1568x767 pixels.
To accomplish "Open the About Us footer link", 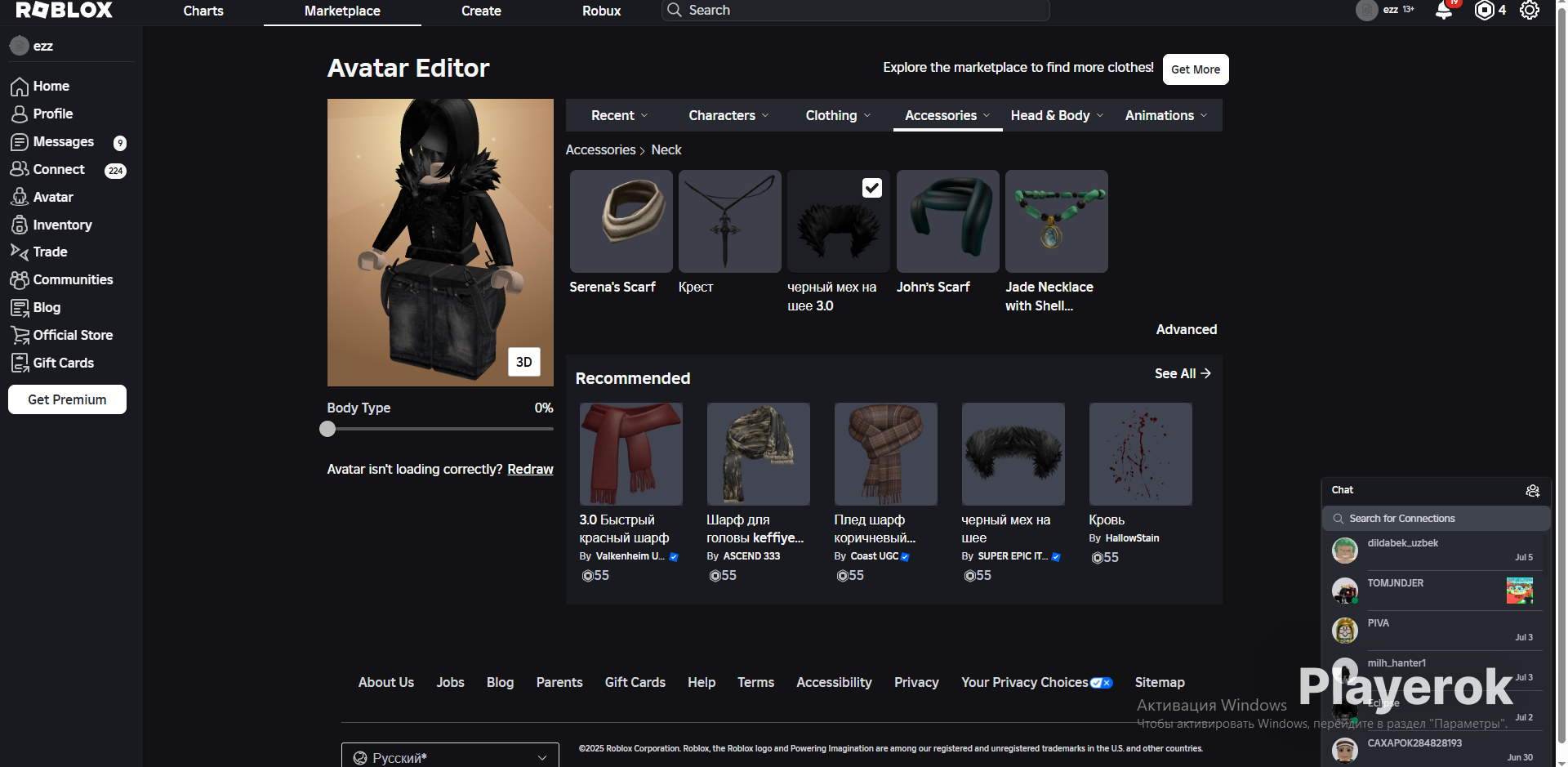I will pyautogui.click(x=386, y=682).
